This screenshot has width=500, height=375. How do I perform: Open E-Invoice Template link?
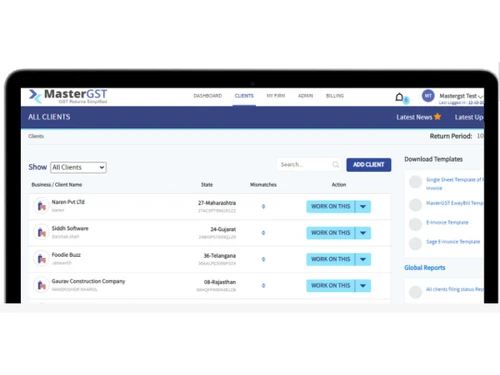click(x=447, y=222)
